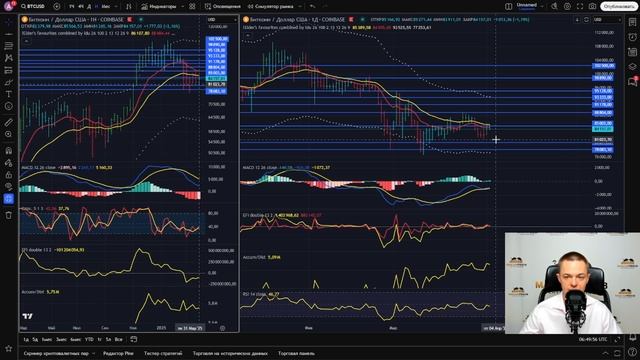Click the 06:49:56 UTC timezone clock
The image size is (640, 360).
(593, 340)
